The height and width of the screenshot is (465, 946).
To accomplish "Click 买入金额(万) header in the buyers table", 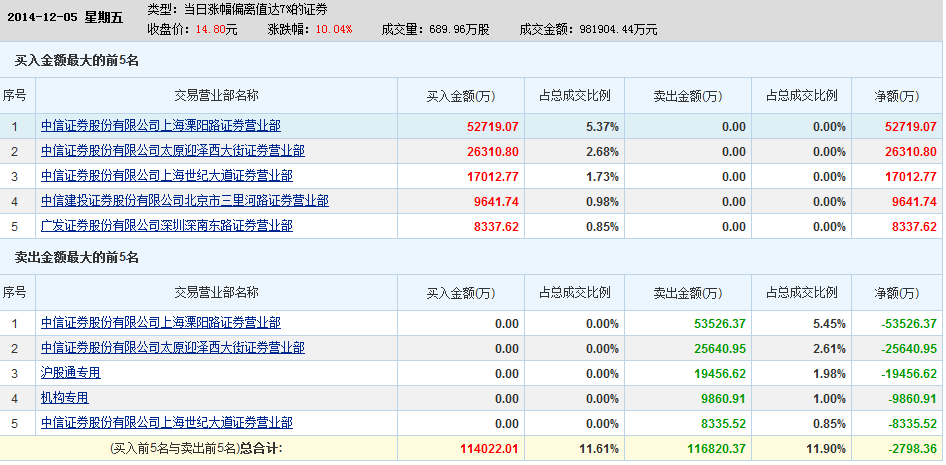I will tap(461, 96).
